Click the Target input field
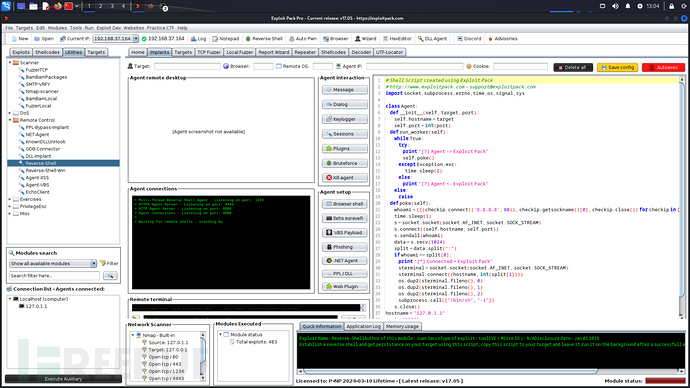 pos(187,66)
